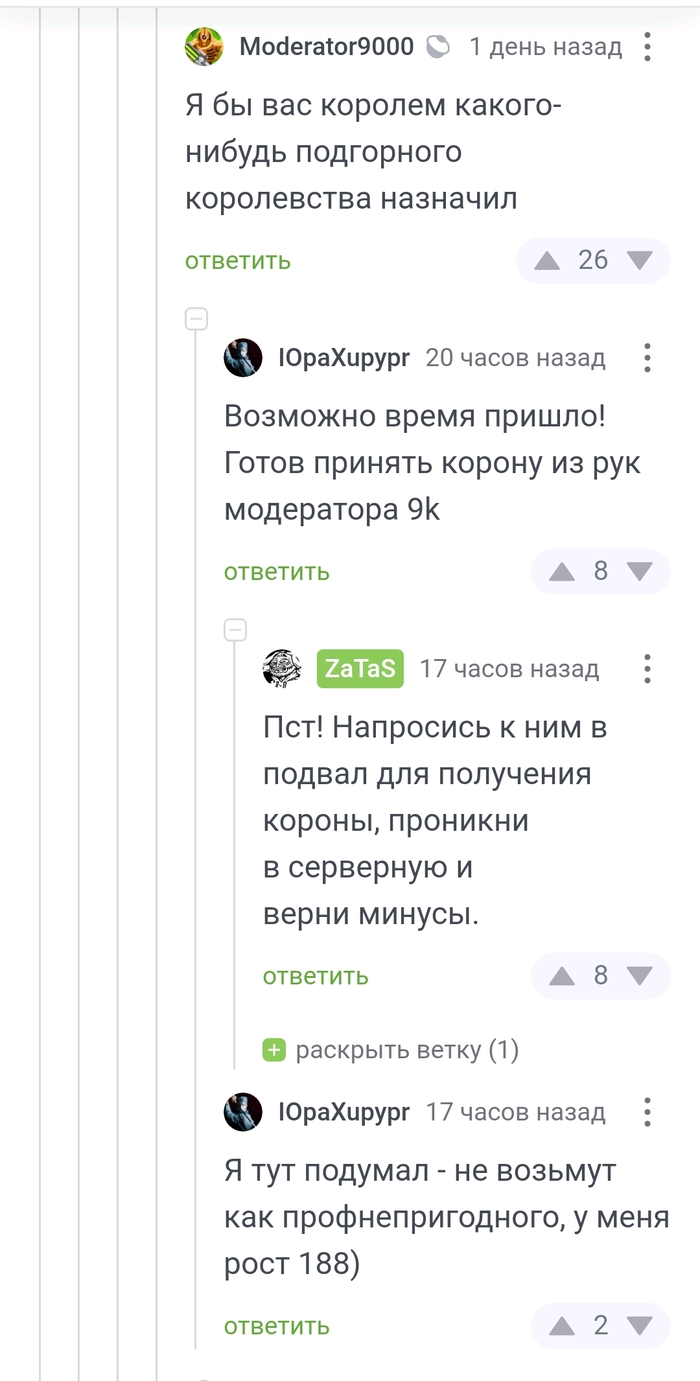The height and width of the screenshot is (1381, 700).
Task: Click the ZaTaS green username badge
Action: point(359,669)
